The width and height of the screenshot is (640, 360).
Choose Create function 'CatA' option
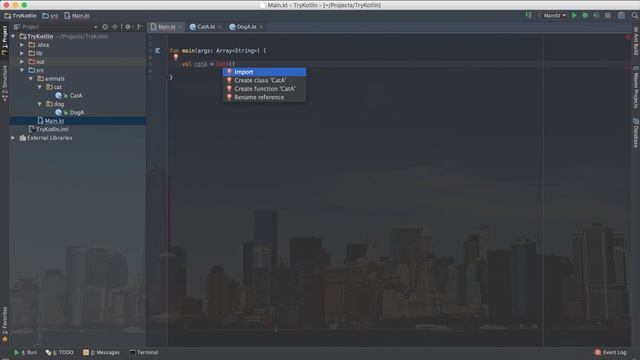264,89
